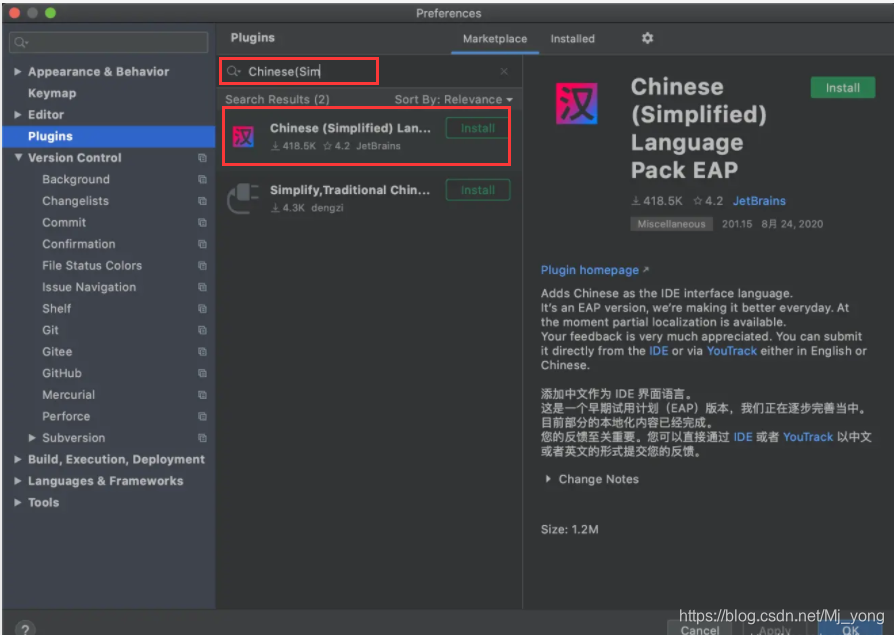Click the project-level icon beside Perforce
This screenshot has height=635, width=894.
click(202, 417)
